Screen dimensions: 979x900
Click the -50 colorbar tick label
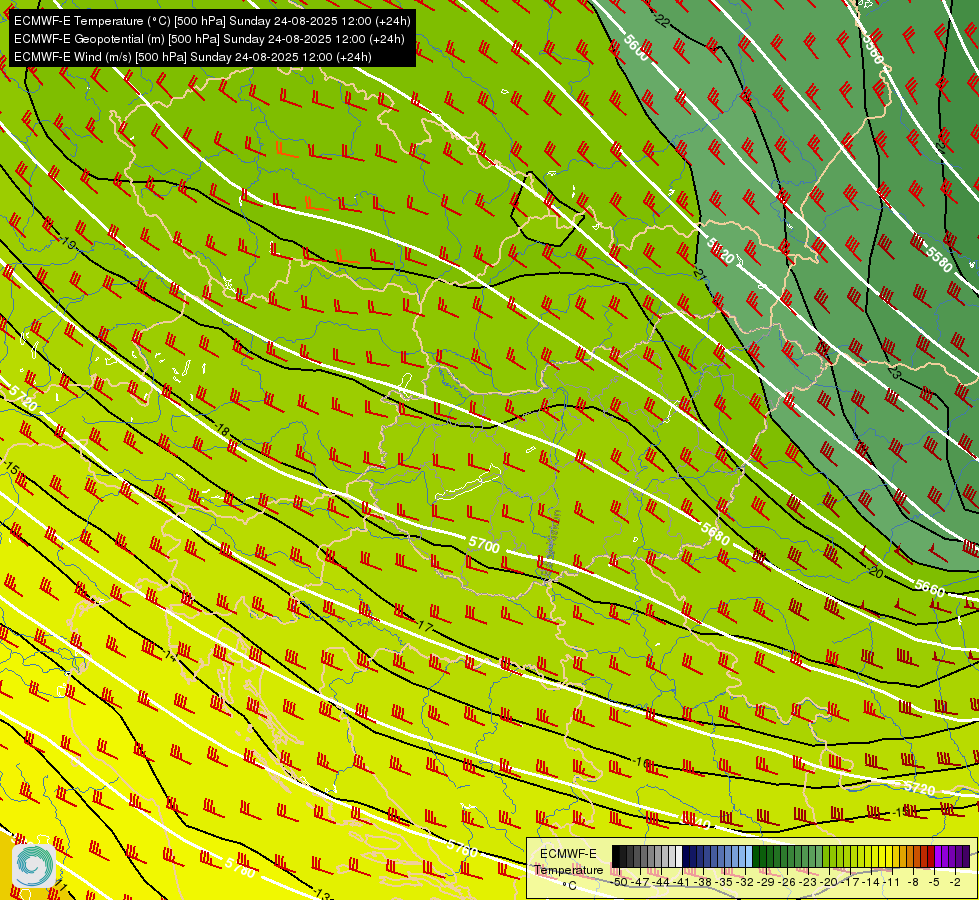click(619, 883)
